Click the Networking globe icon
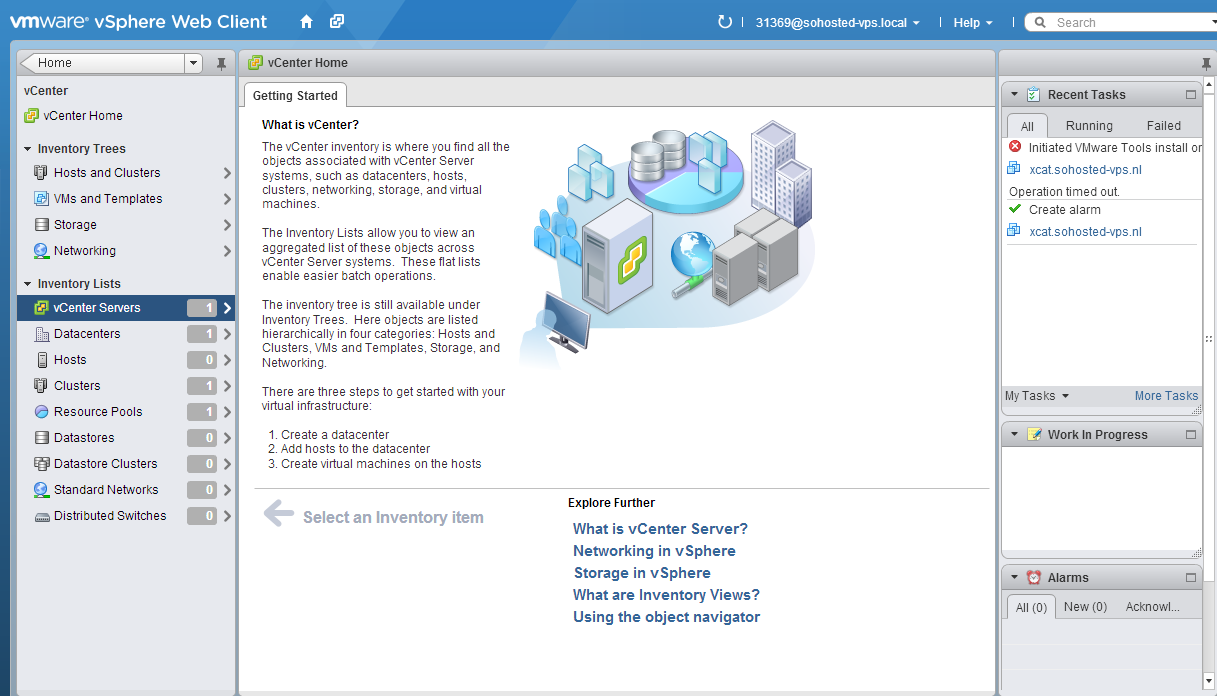Image resolution: width=1217 pixels, height=696 pixels. coord(41,251)
